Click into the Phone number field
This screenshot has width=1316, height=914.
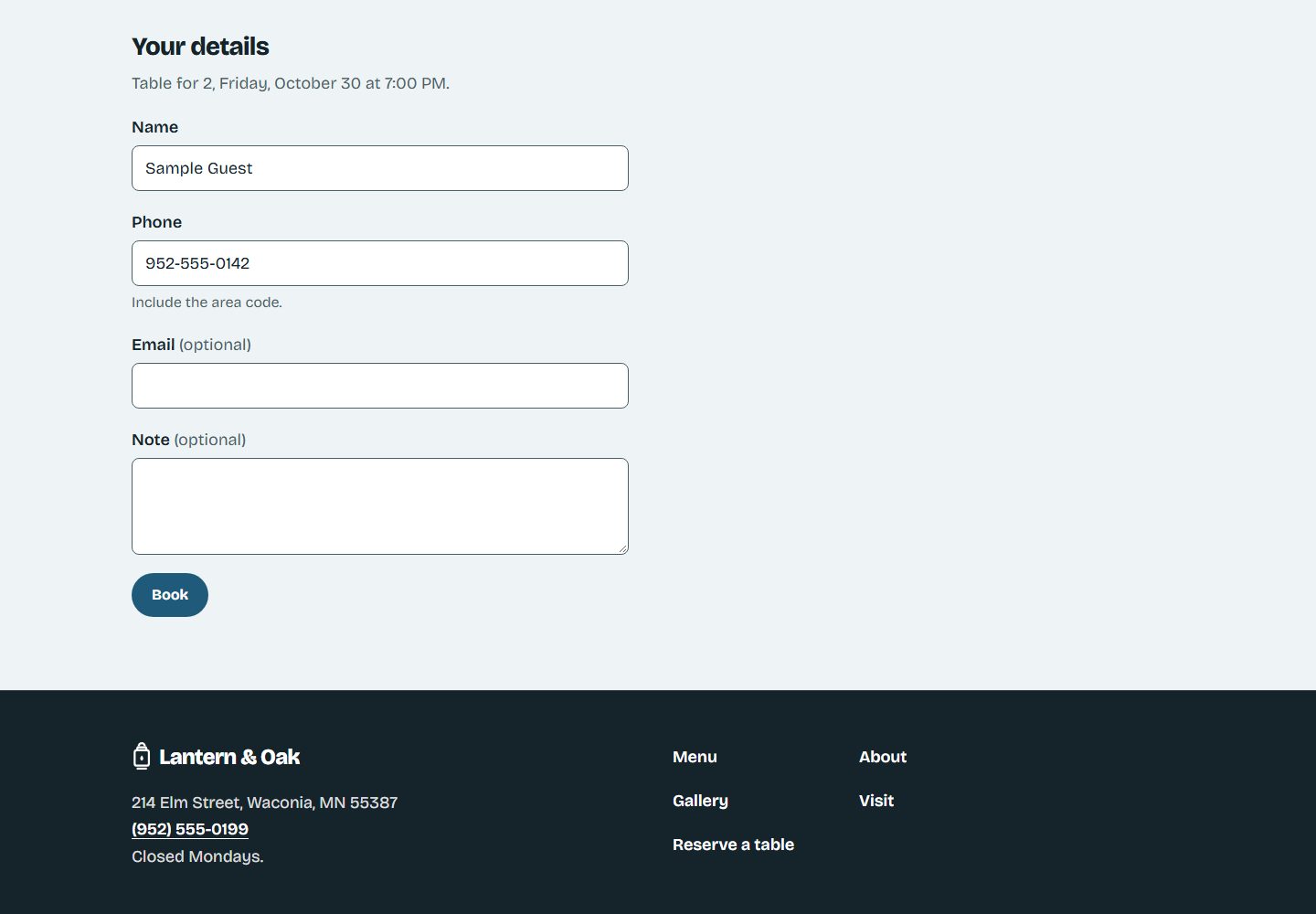[380, 263]
